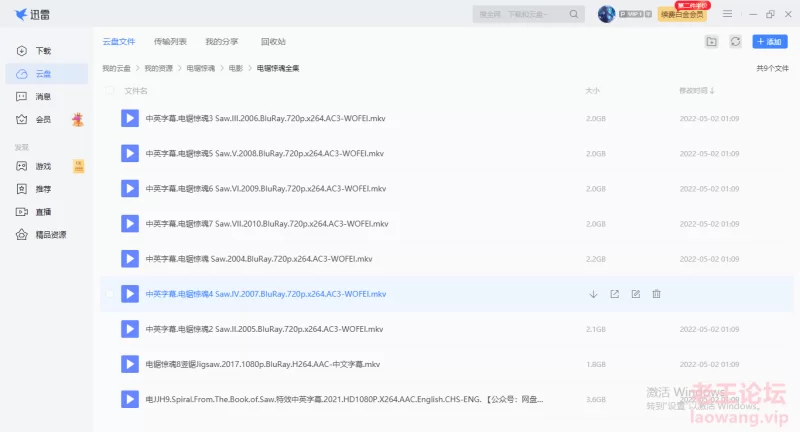
Task: Click the 会员 promotional mascot icon
Action: pyautogui.click(x=78, y=119)
